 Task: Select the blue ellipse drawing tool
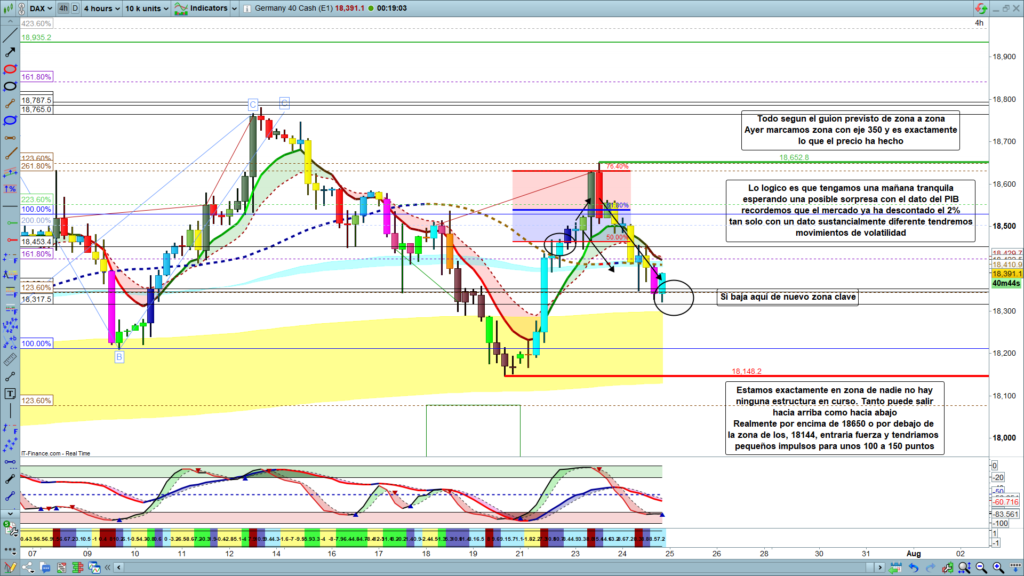point(10,120)
